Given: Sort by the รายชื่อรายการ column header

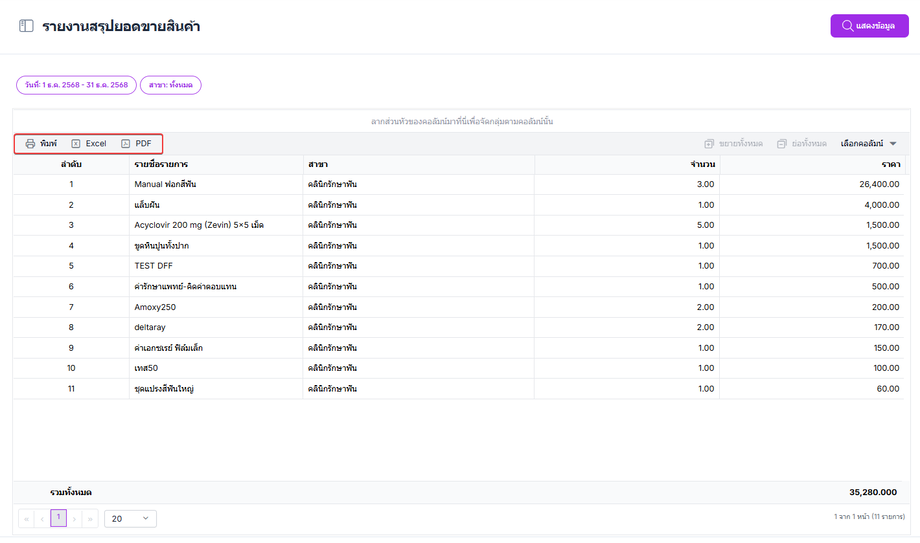Looking at the screenshot, I should tap(216, 164).
